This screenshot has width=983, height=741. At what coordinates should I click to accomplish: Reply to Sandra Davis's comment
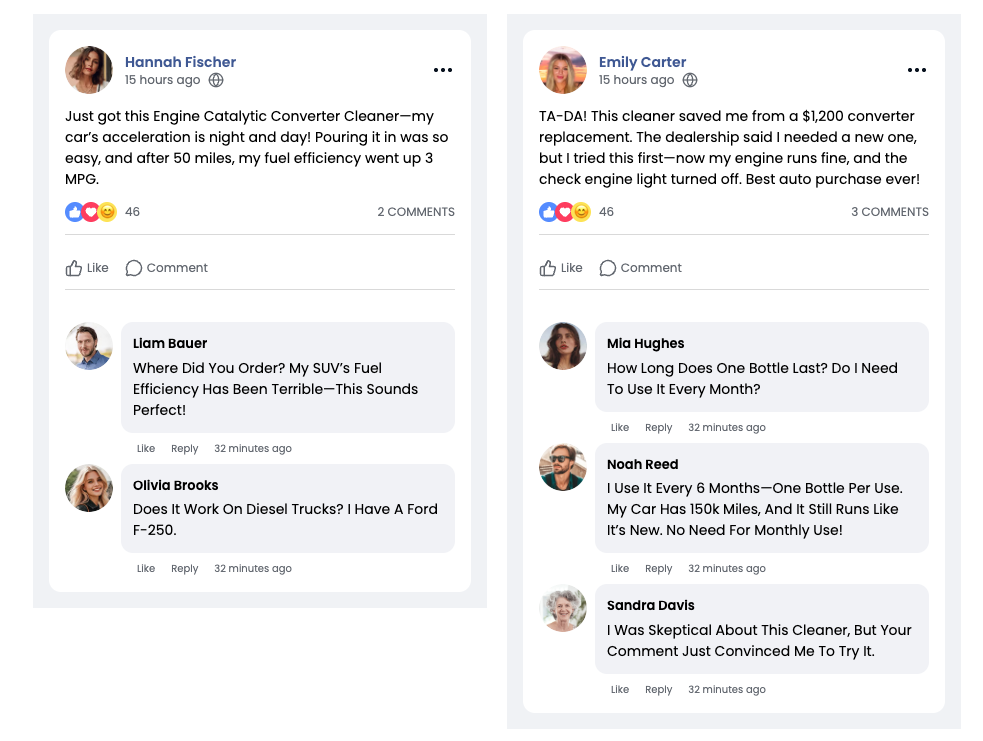pos(658,690)
